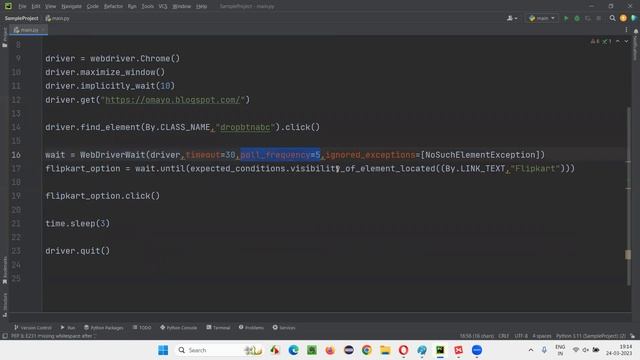Click the PyCharm logo in title bar

tap(8, 6)
